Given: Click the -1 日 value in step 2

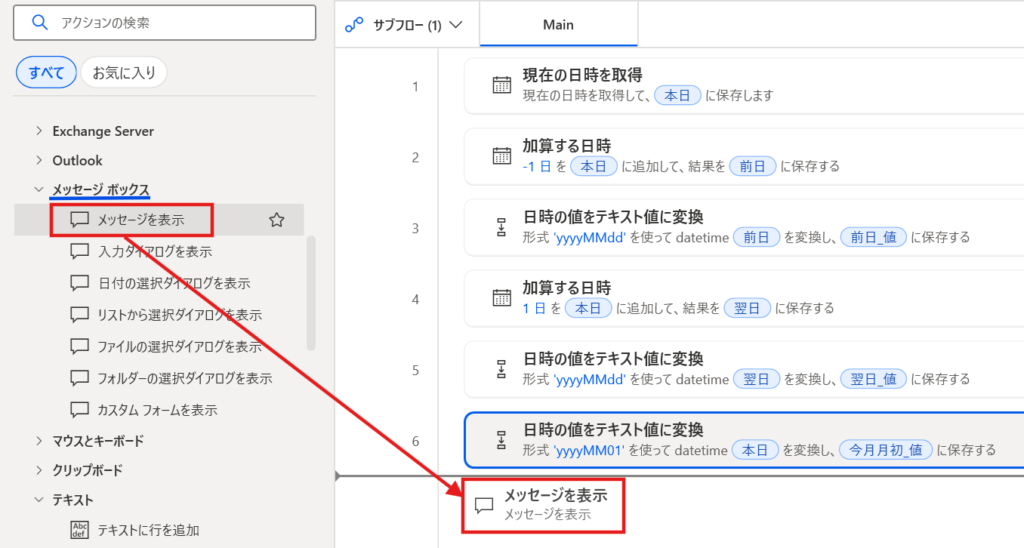Looking at the screenshot, I should [x=537, y=167].
